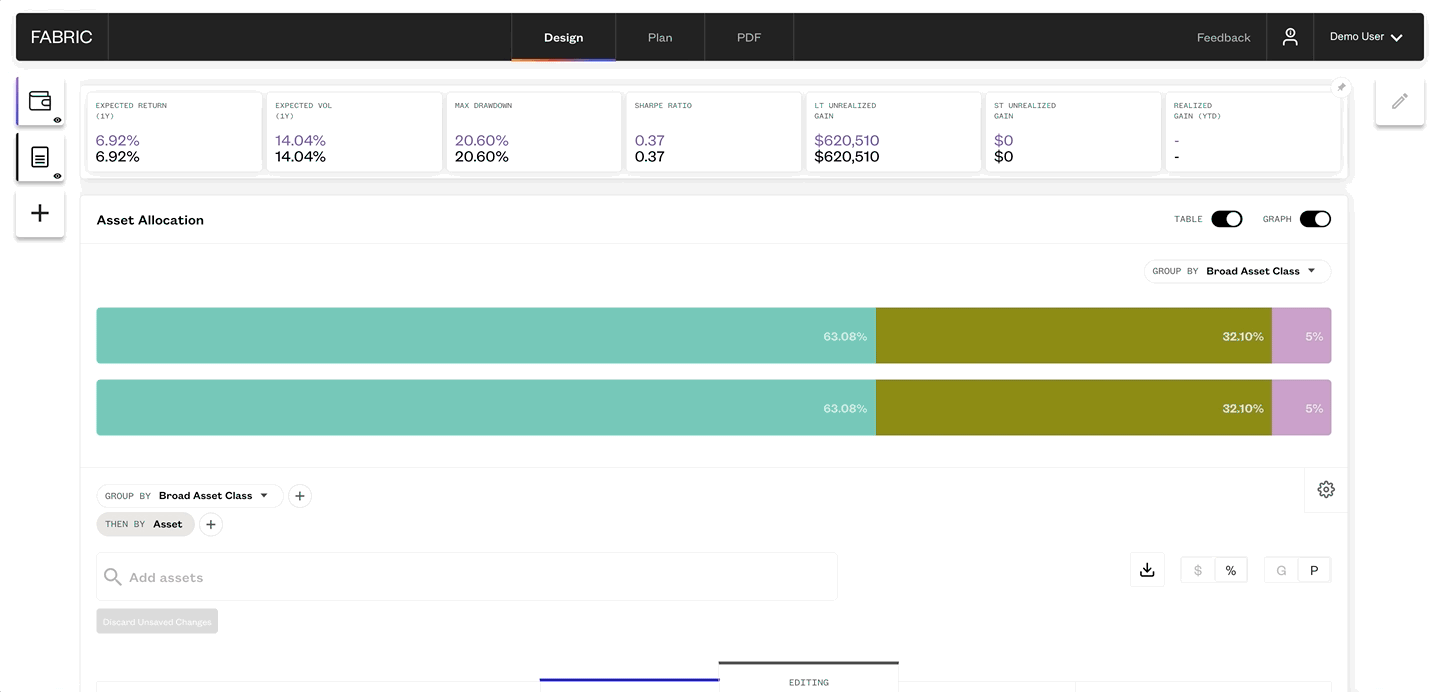
Task: Click the Sharpe Ratio card
Action: pyautogui.click(x=714, y=133)
